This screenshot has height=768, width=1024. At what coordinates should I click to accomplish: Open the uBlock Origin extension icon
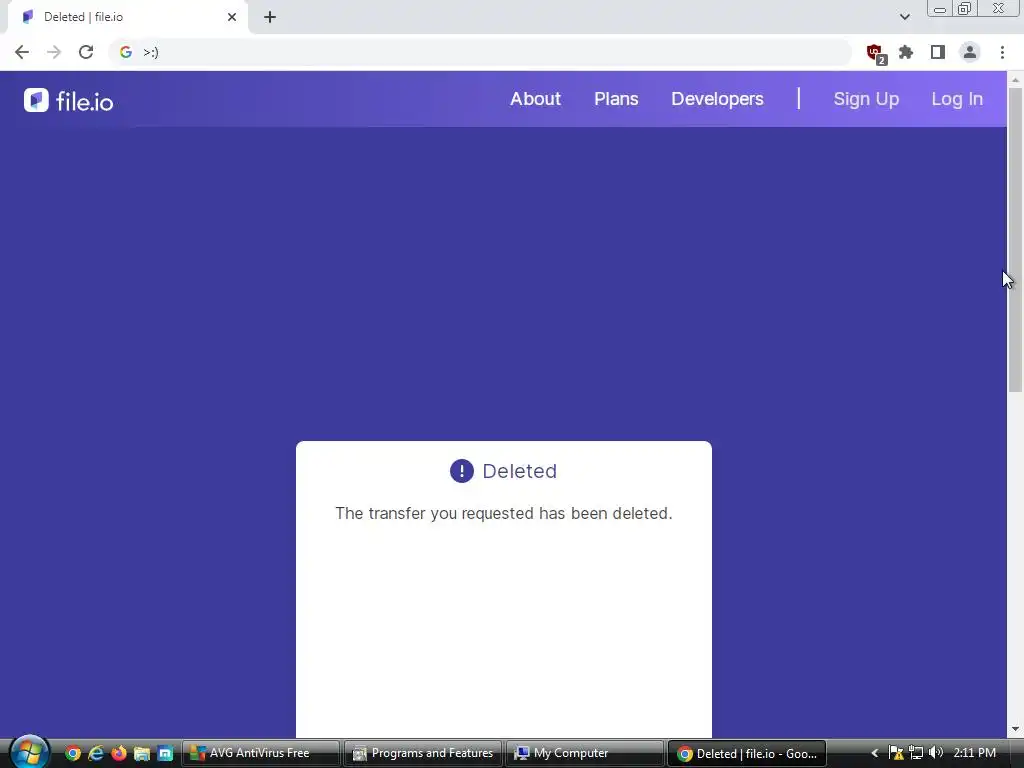coord(875,53)
